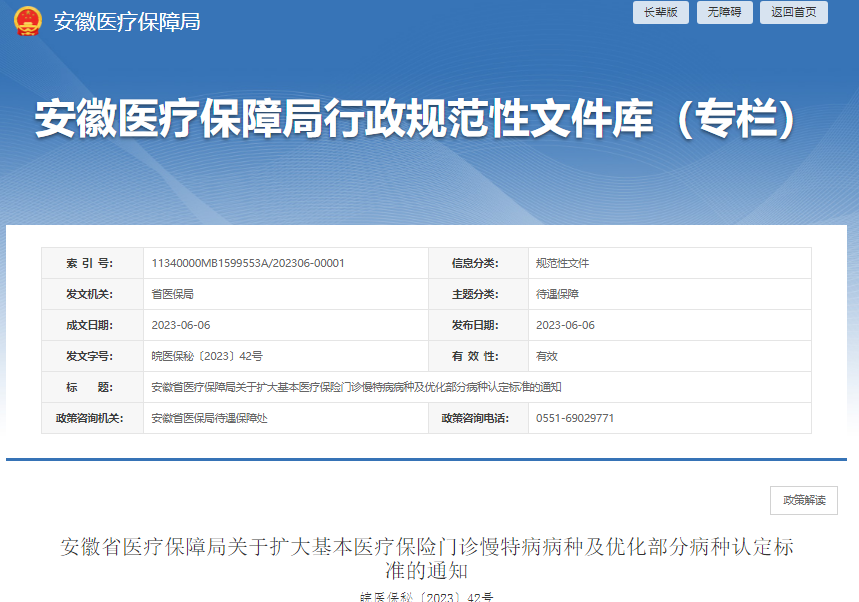Click the 索引号 label cell

pos(90,263)
